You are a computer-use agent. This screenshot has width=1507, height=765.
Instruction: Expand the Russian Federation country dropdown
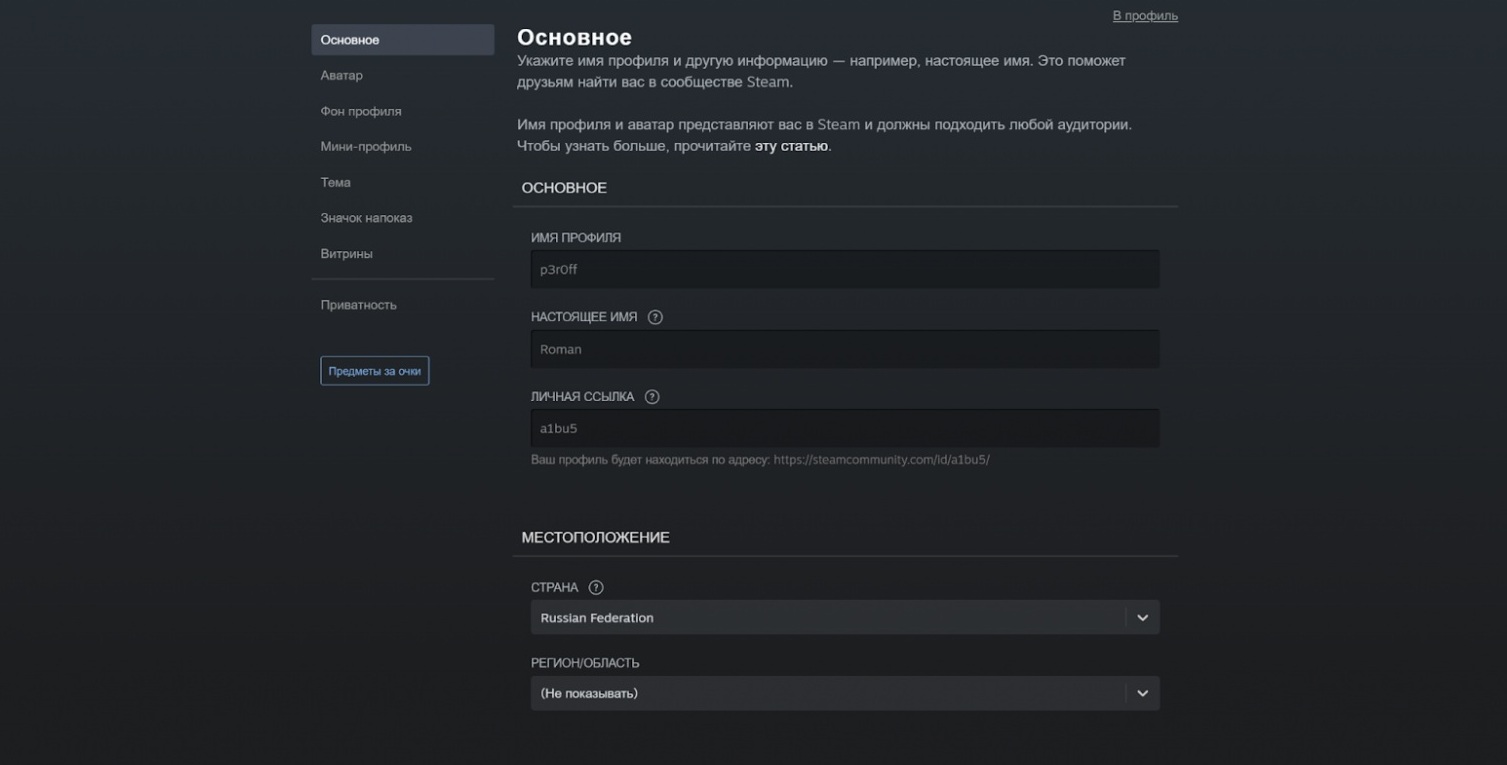(845, 618)
